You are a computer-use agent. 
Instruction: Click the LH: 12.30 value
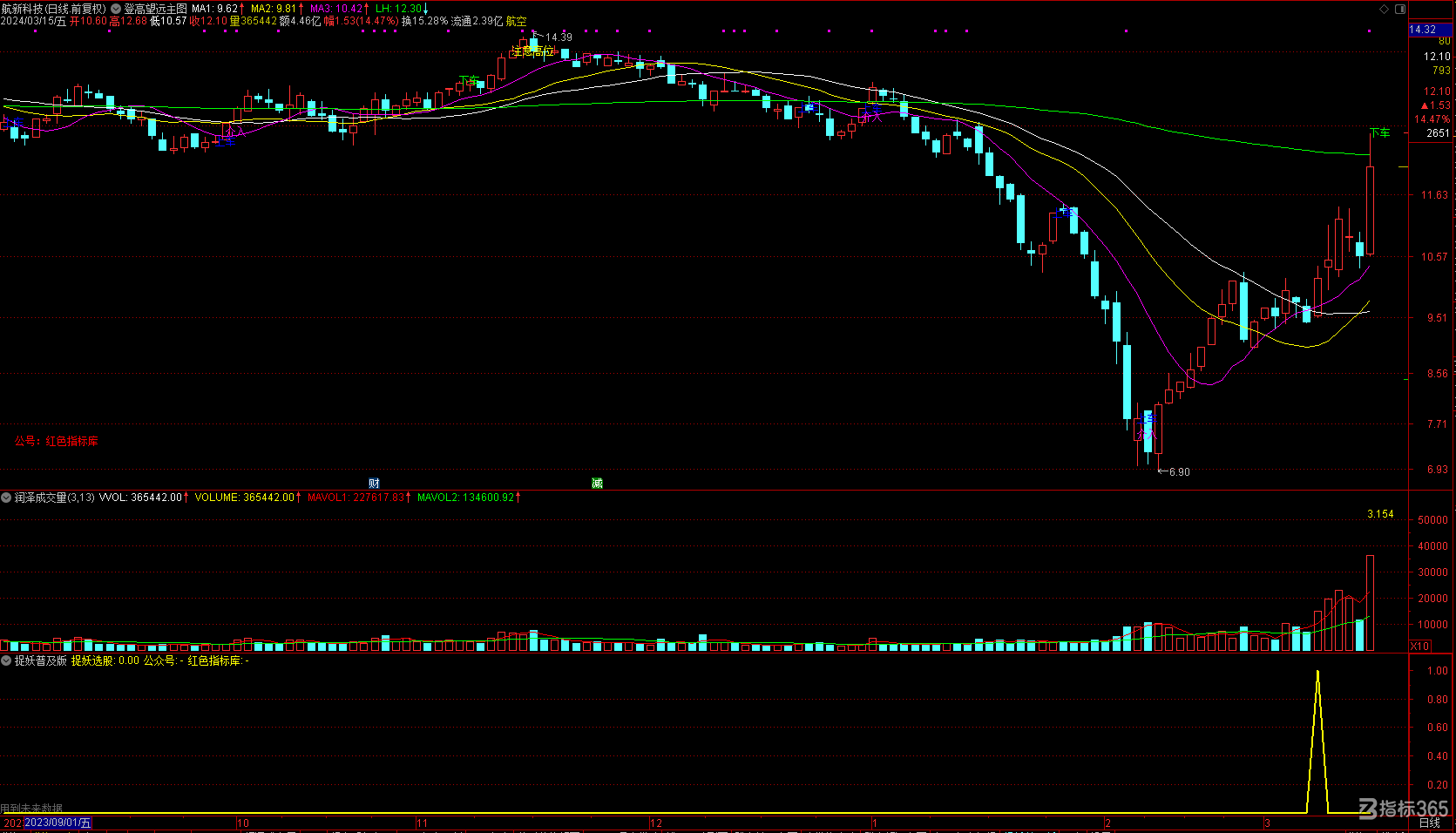click(399, 9)
